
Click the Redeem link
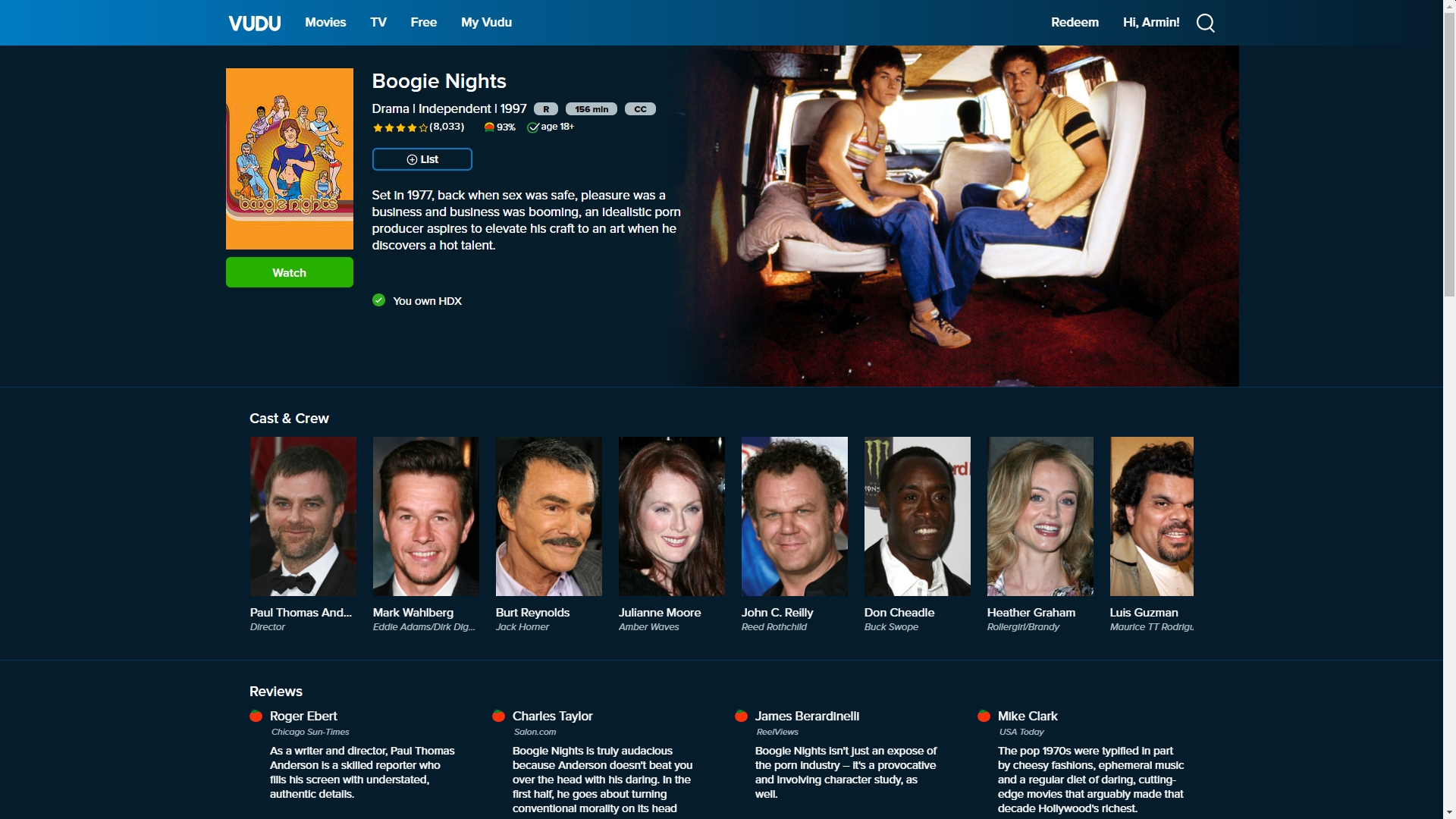(x=1075, y=23)
